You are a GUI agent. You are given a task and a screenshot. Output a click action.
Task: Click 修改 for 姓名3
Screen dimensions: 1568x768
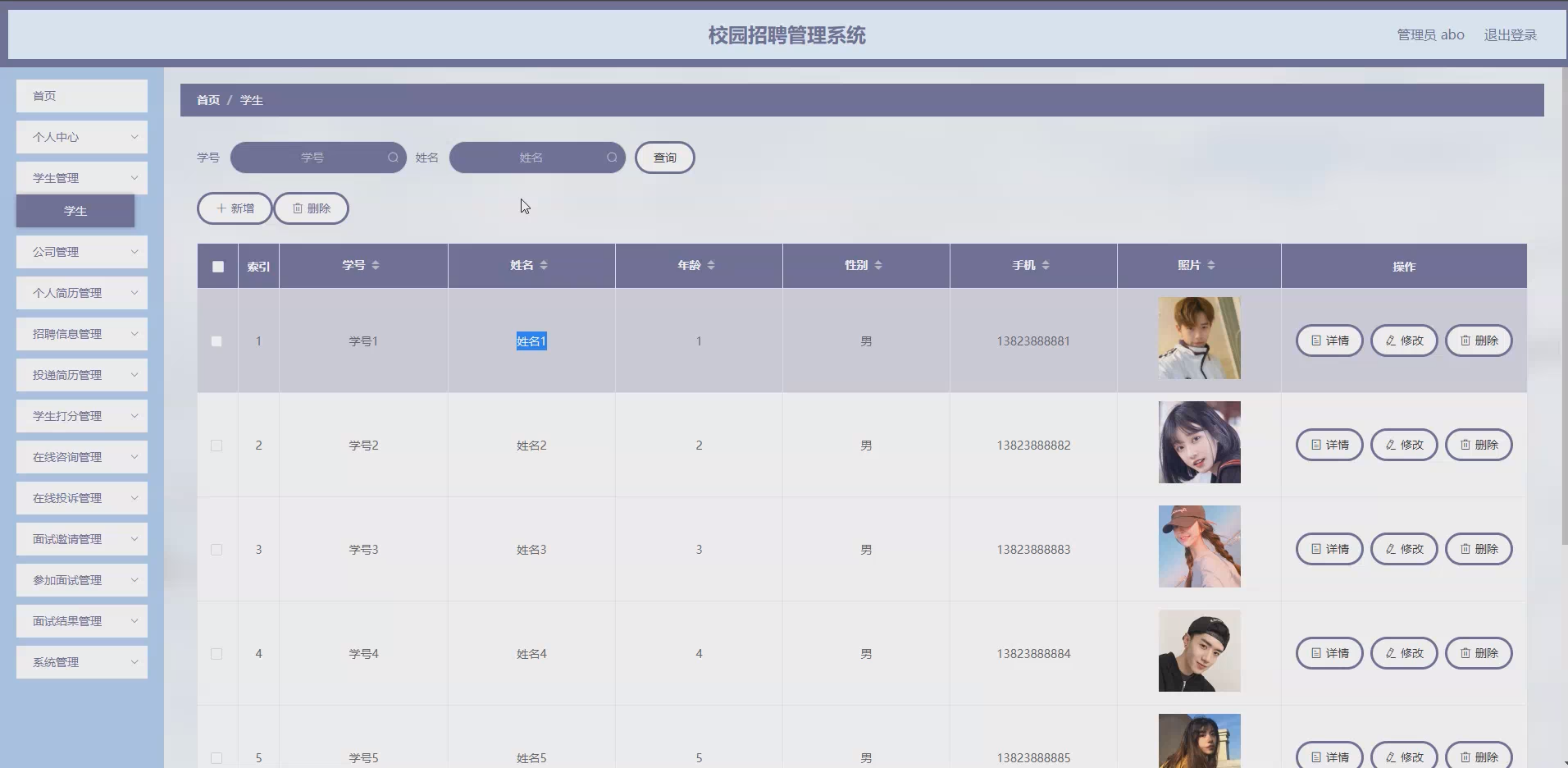(x=1404, y=549)
